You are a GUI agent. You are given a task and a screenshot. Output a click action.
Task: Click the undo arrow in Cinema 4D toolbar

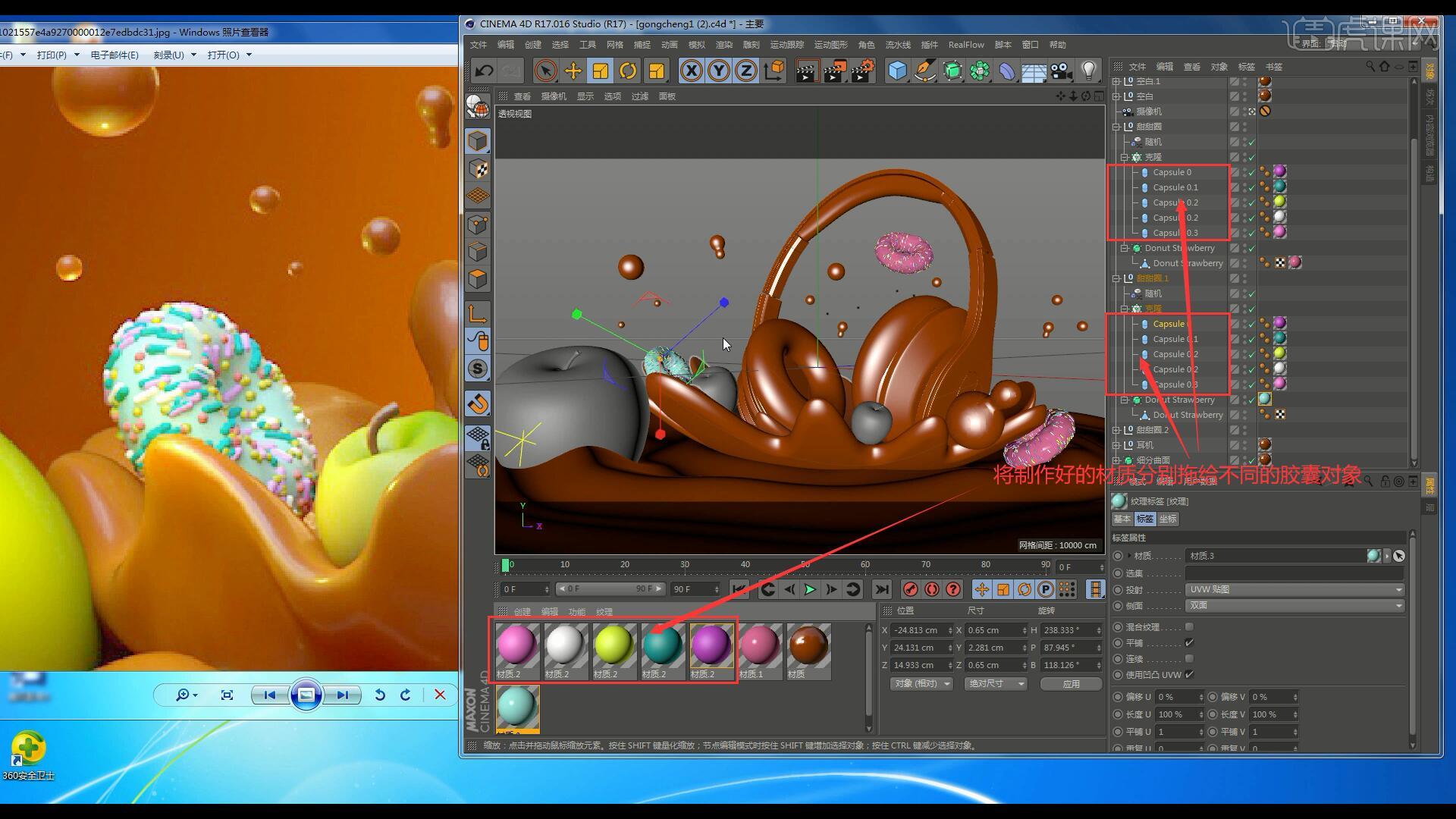[483, 71]
